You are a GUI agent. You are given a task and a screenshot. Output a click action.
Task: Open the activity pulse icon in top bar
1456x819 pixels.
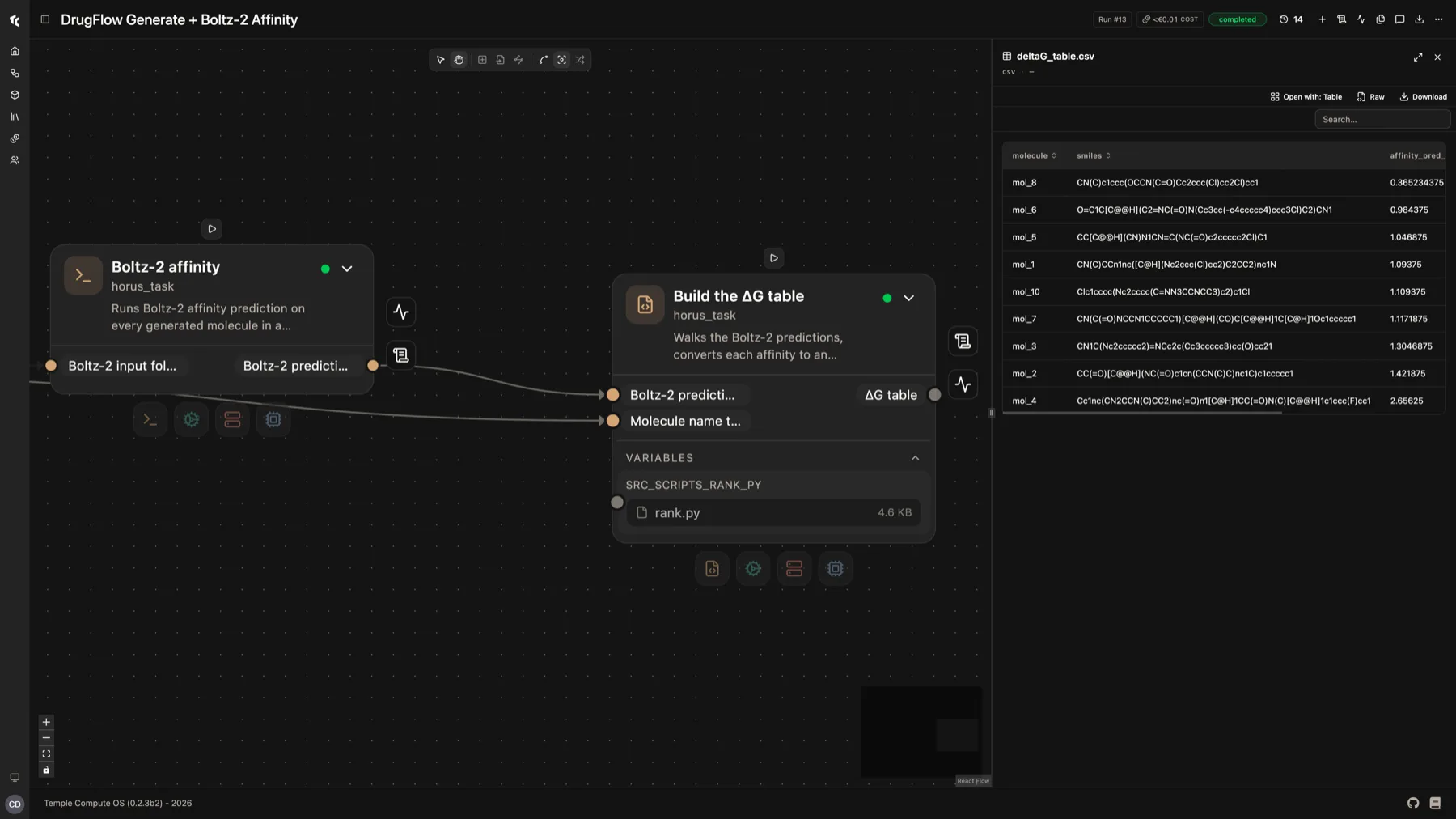tap(1361, 19)
